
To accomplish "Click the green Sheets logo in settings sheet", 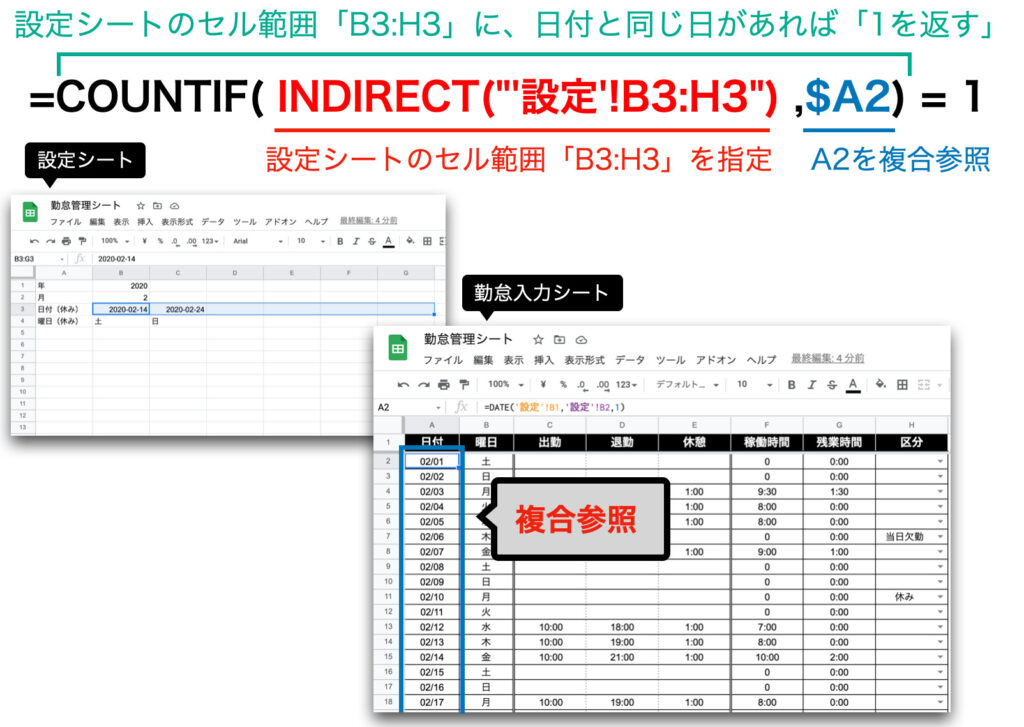I will (x=30, y=212).
